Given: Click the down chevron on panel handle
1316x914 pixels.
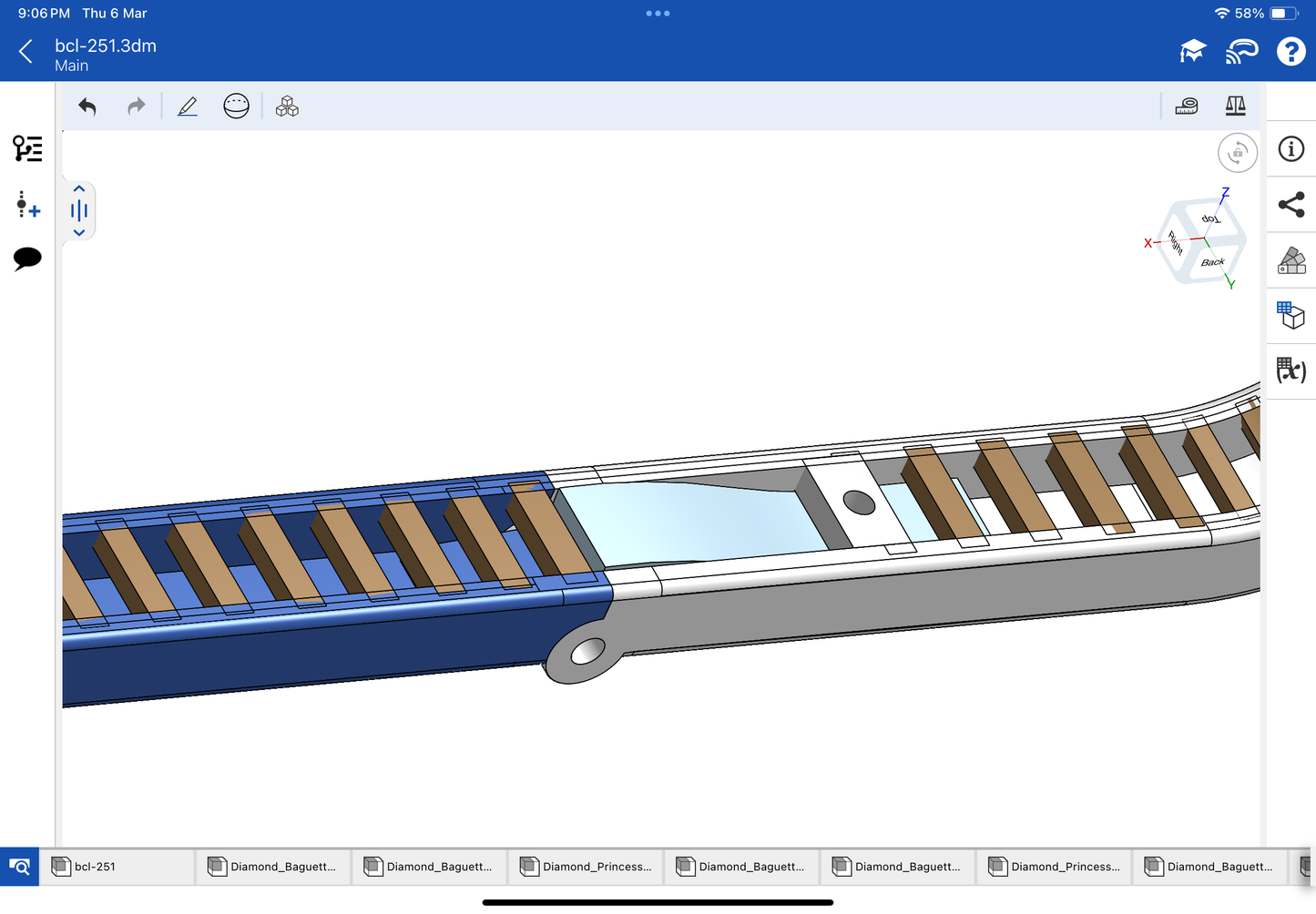Looking at the screenshot, I should (x=79, y=233).
